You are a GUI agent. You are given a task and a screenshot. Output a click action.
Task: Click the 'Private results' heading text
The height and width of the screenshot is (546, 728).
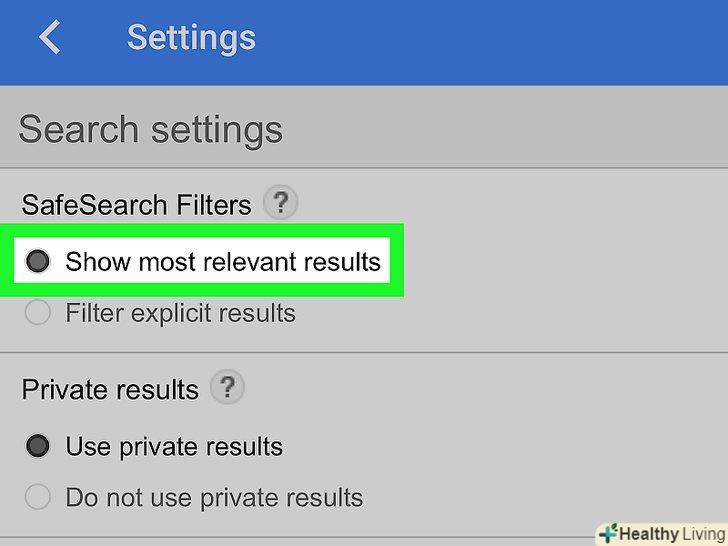tap(110, 388)
